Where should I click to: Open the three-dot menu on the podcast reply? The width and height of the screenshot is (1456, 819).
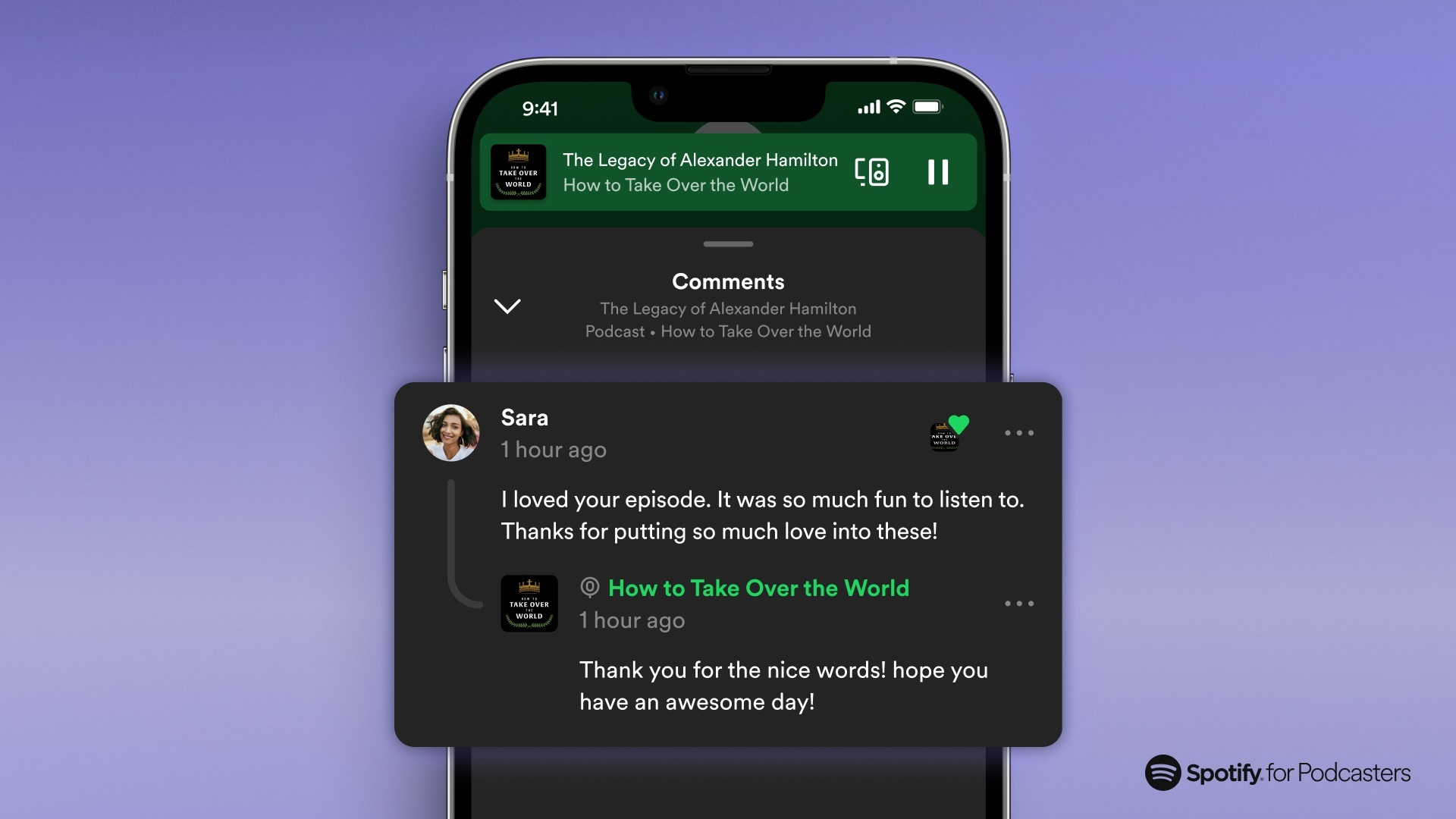tap(1019, 604)
